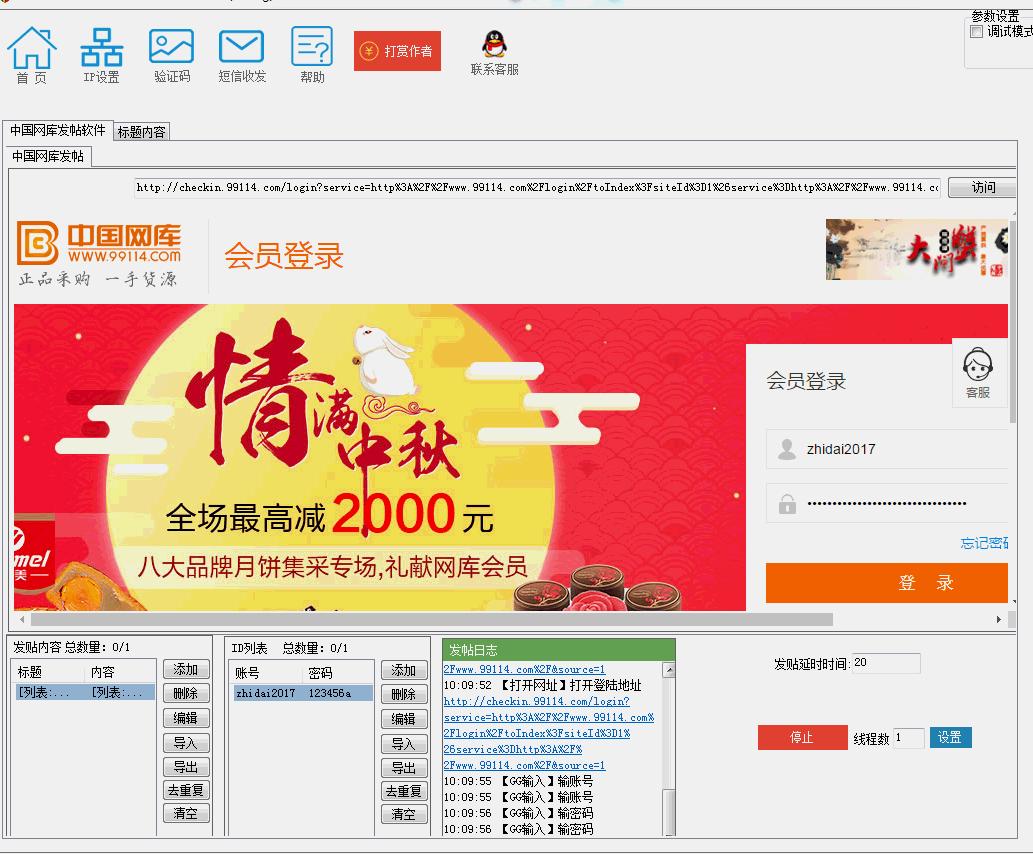
Task: Click the 线程数 thread count field
Action: click(909, 738)
